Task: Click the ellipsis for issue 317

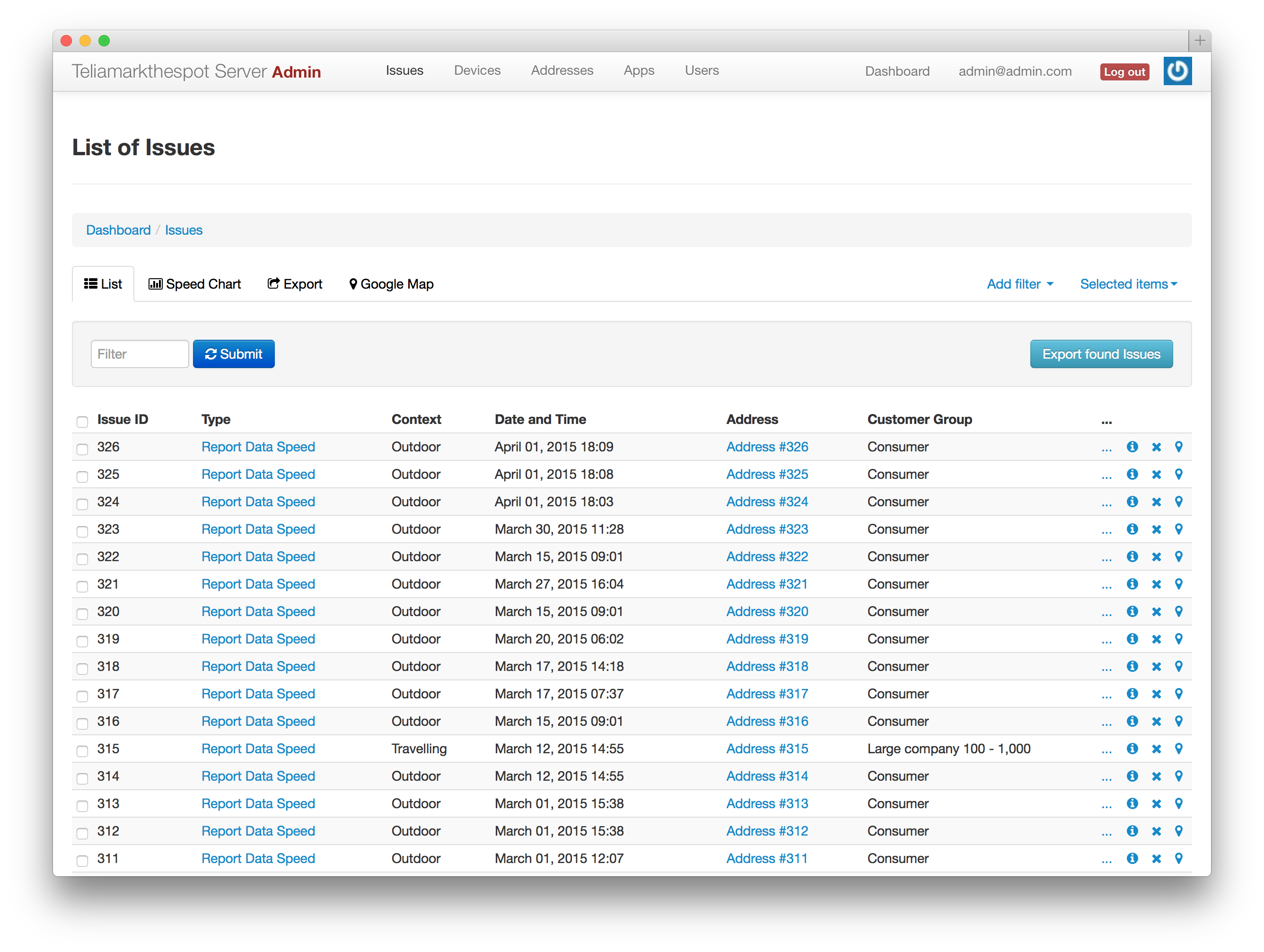Action: (1106, 695)
